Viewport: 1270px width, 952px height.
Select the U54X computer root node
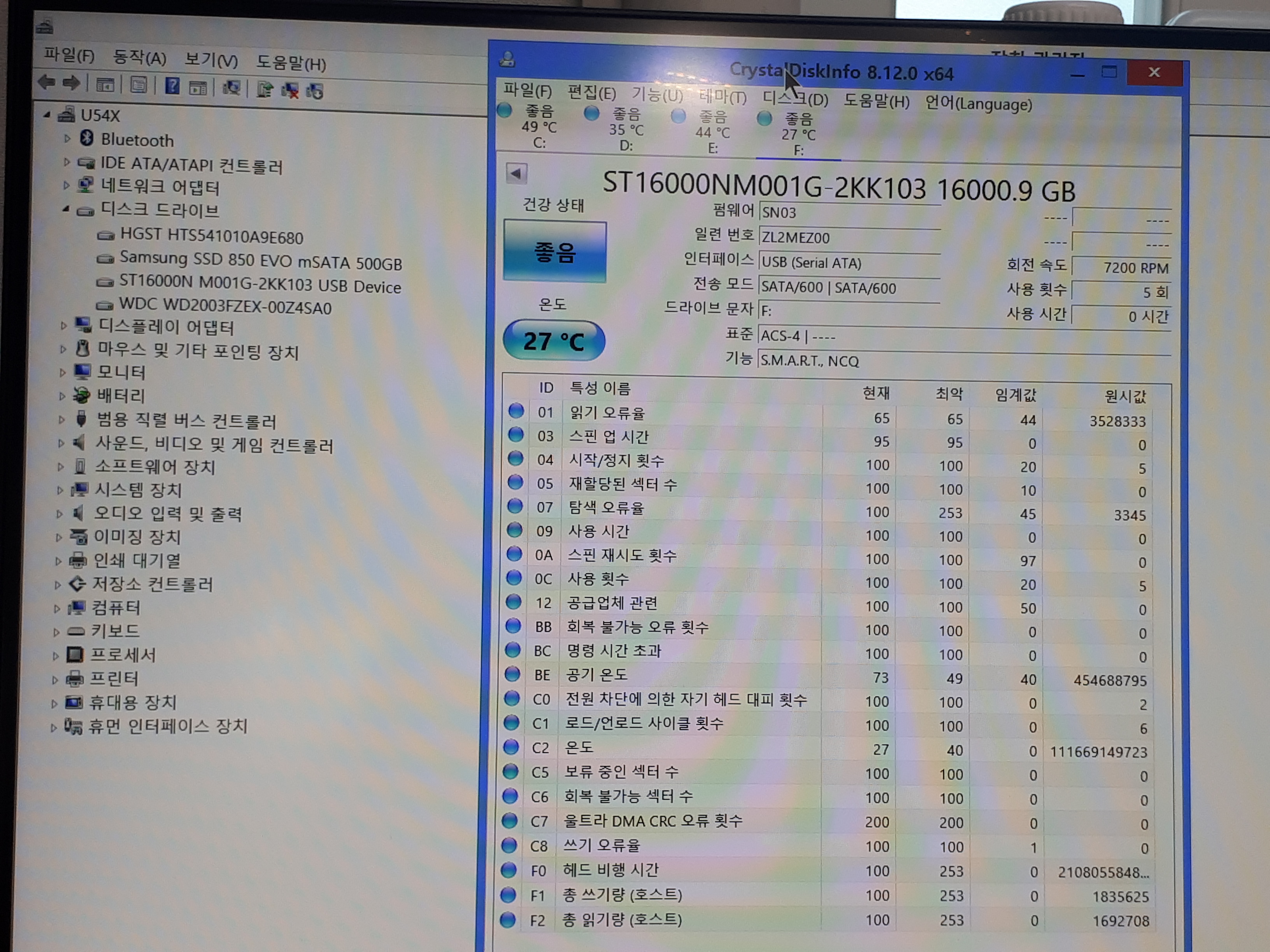100,115
